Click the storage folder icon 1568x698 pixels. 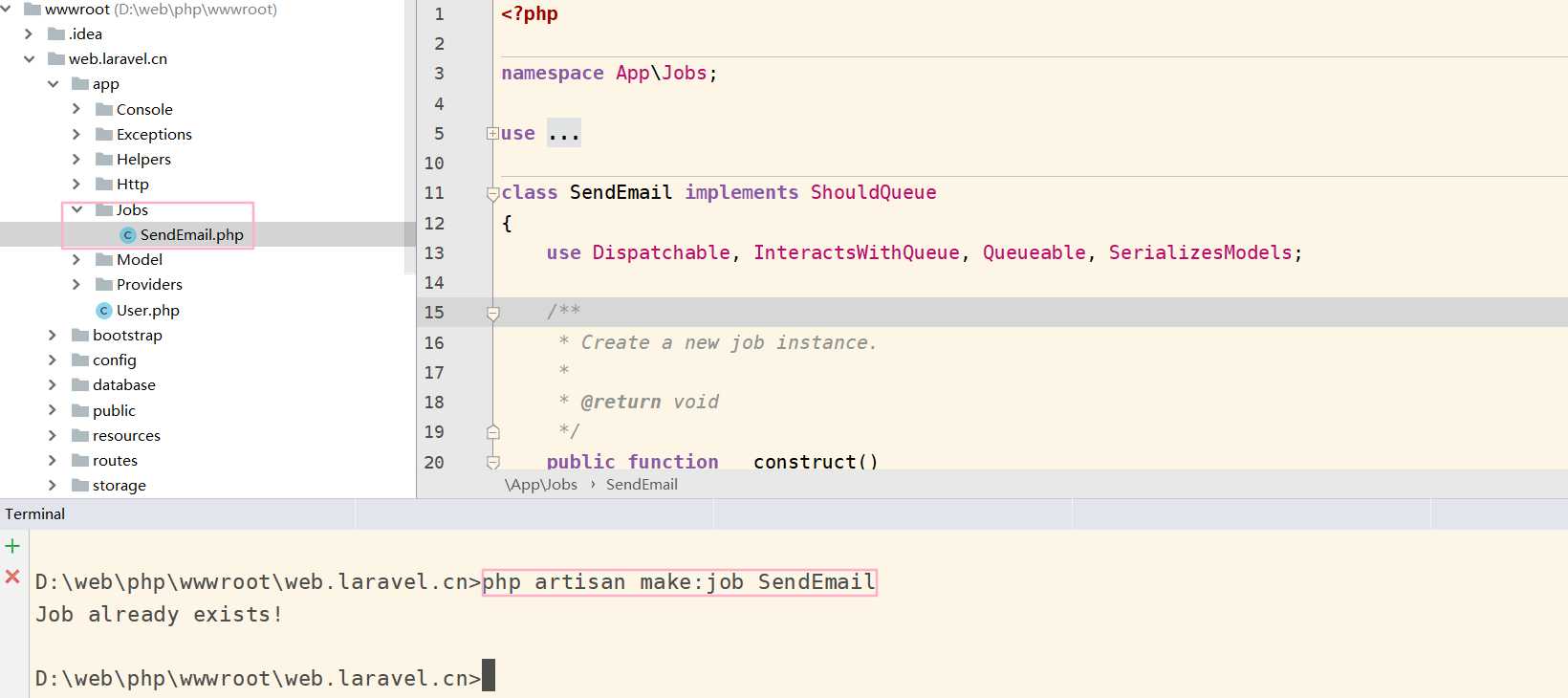80,486
